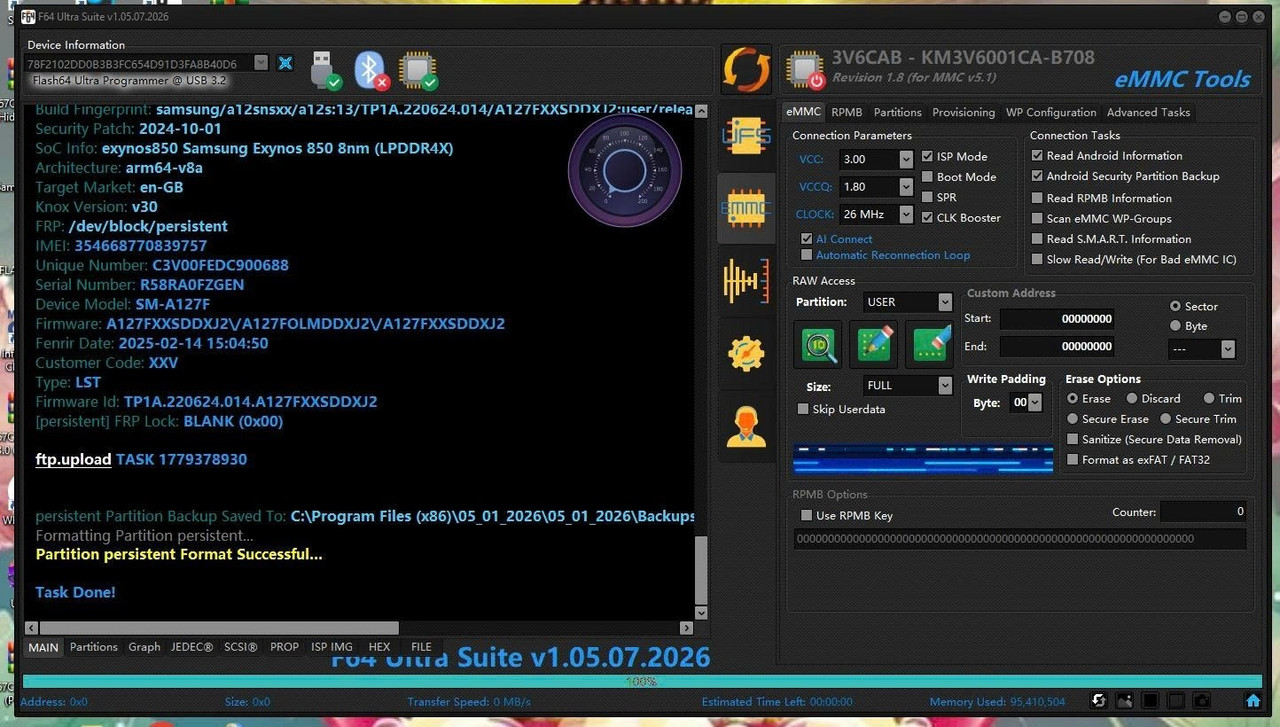Open the waveform analyzer sidebar module

point(746,281)
